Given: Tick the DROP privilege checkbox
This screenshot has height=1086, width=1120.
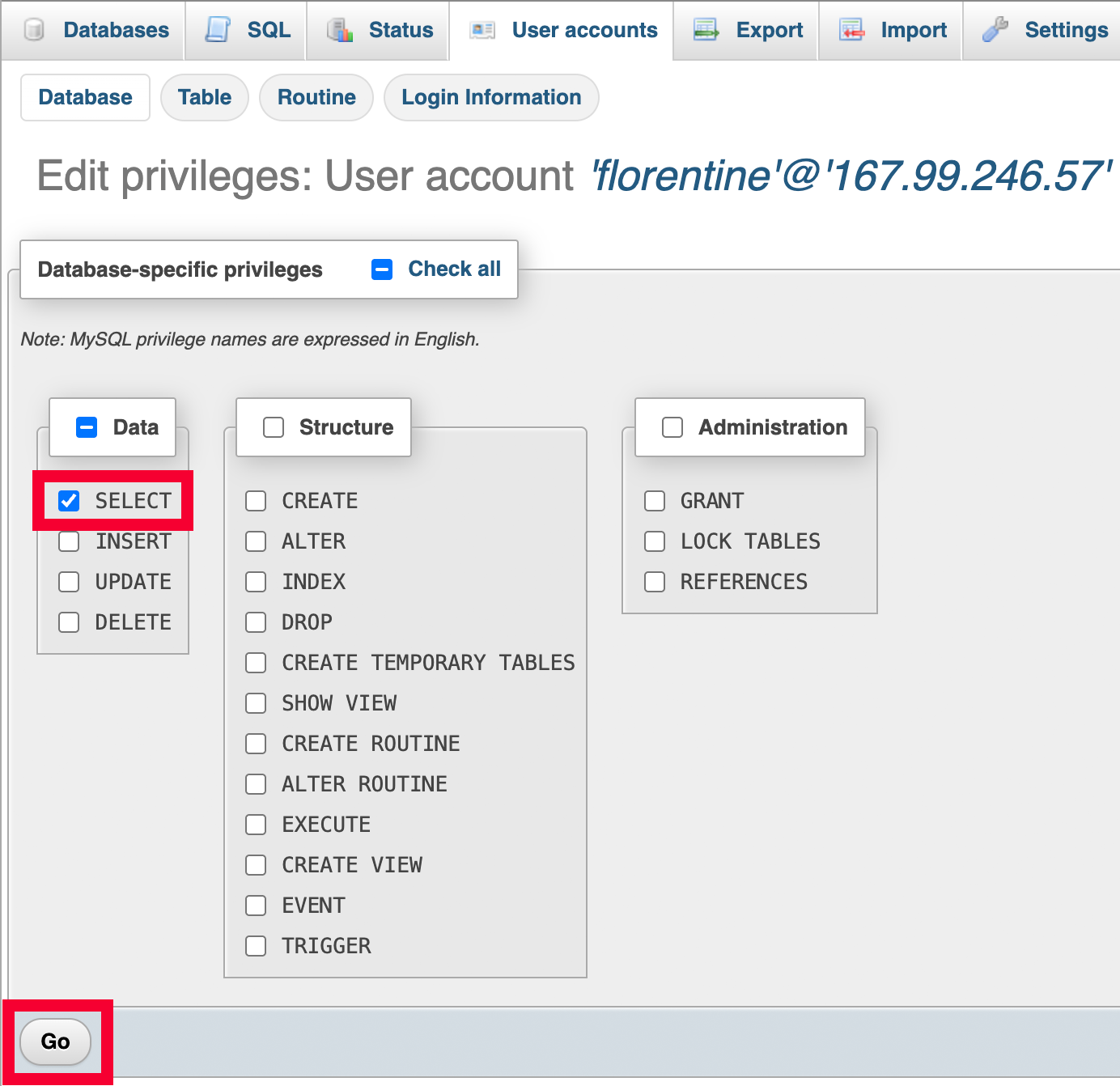Looking at the screenshot, I should pos(256,622).
